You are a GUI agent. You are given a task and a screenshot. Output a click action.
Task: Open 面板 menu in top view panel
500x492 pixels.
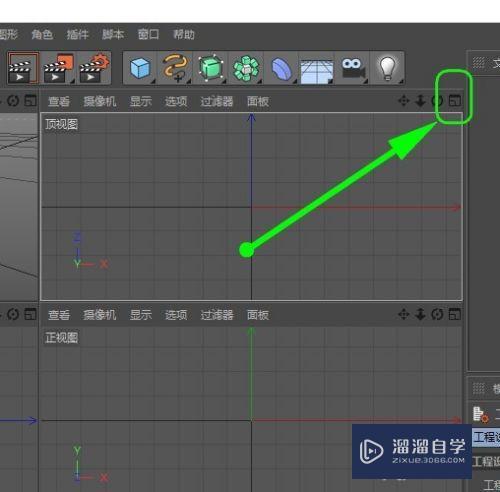click(258, 101)
